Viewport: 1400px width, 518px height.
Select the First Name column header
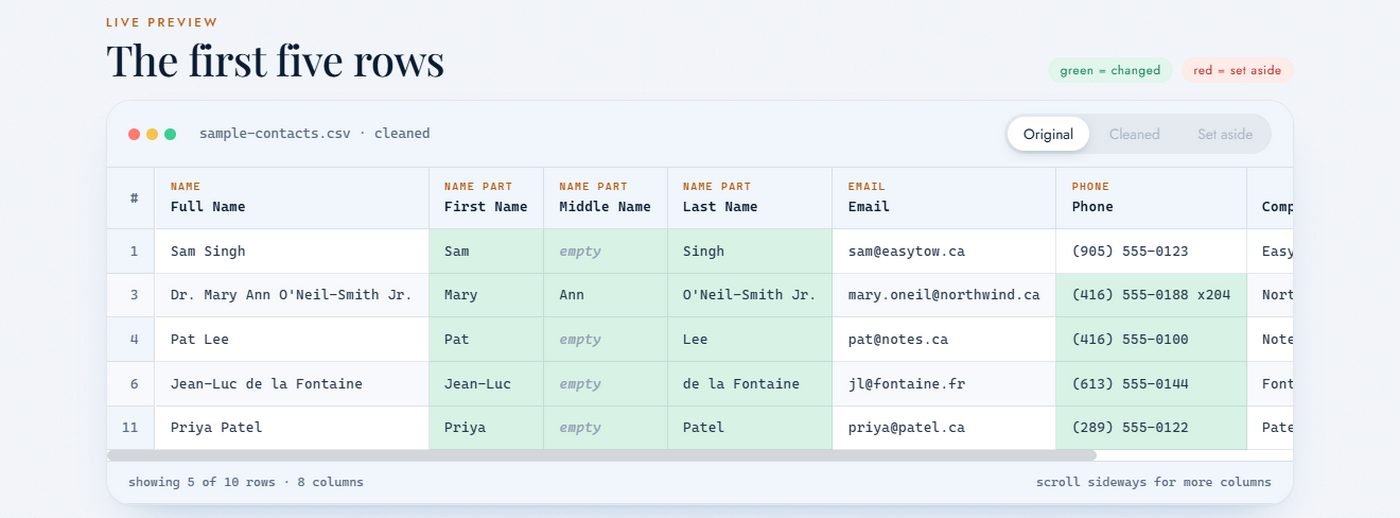click(486, 197)
